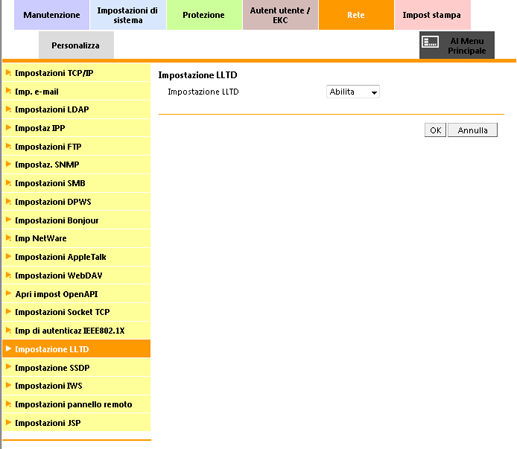
Task: Click arrow icon beside Impostazioni WebDAV
Action: click(x=9, y=275)
